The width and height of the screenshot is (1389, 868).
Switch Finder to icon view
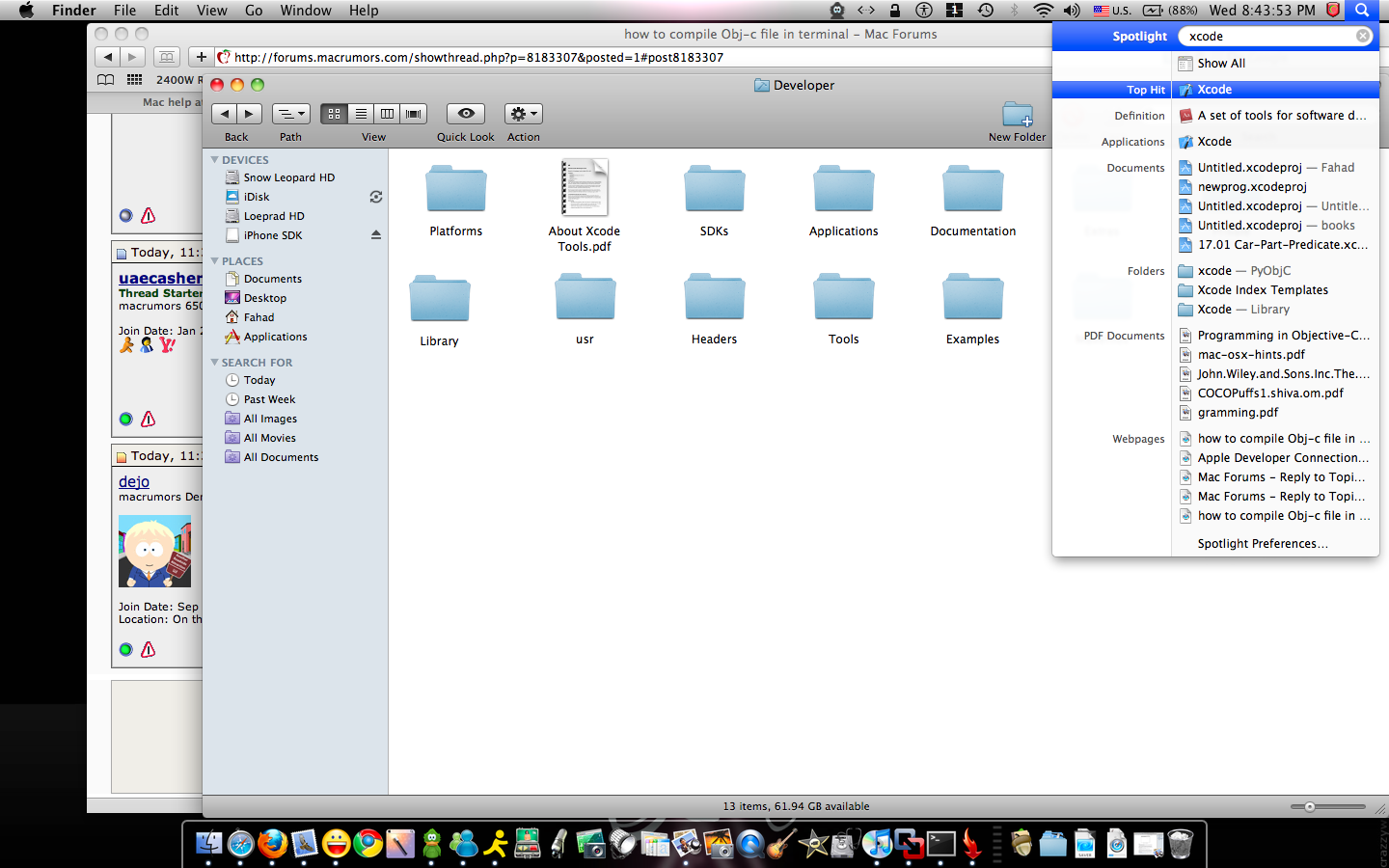click(x=334, y=114)
